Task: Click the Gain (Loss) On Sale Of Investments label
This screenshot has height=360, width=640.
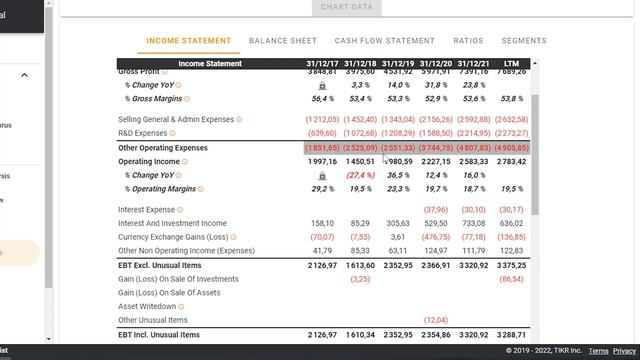Action: pos(178,279)
